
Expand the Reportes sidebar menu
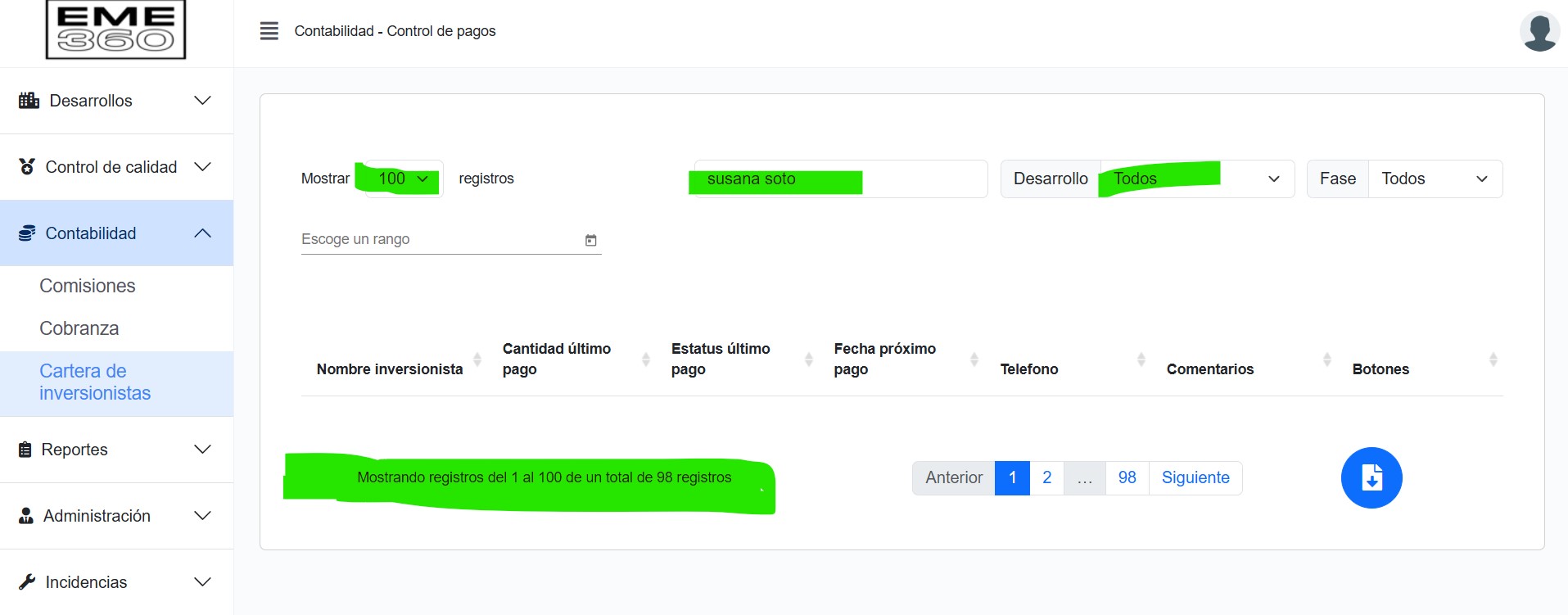coord(116,450)
